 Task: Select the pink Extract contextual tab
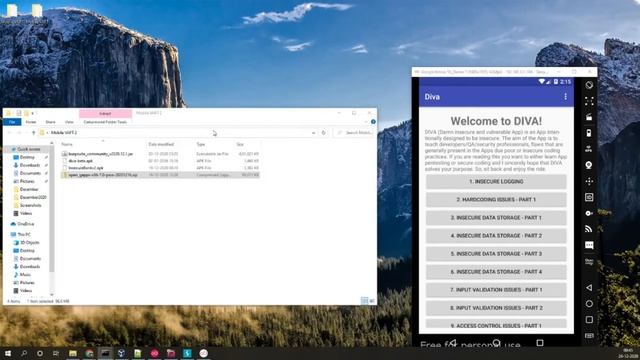coord(105,113)
